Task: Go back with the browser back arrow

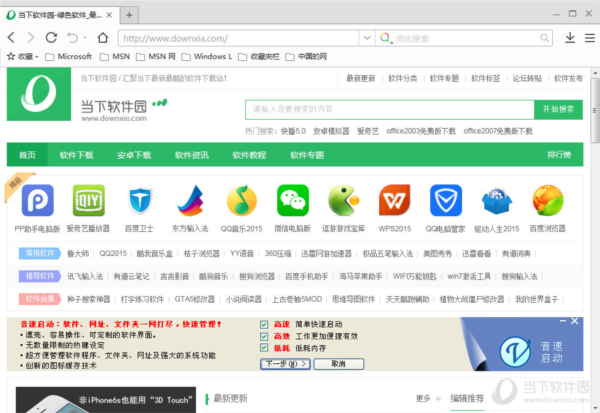Action: click(11, 38)
